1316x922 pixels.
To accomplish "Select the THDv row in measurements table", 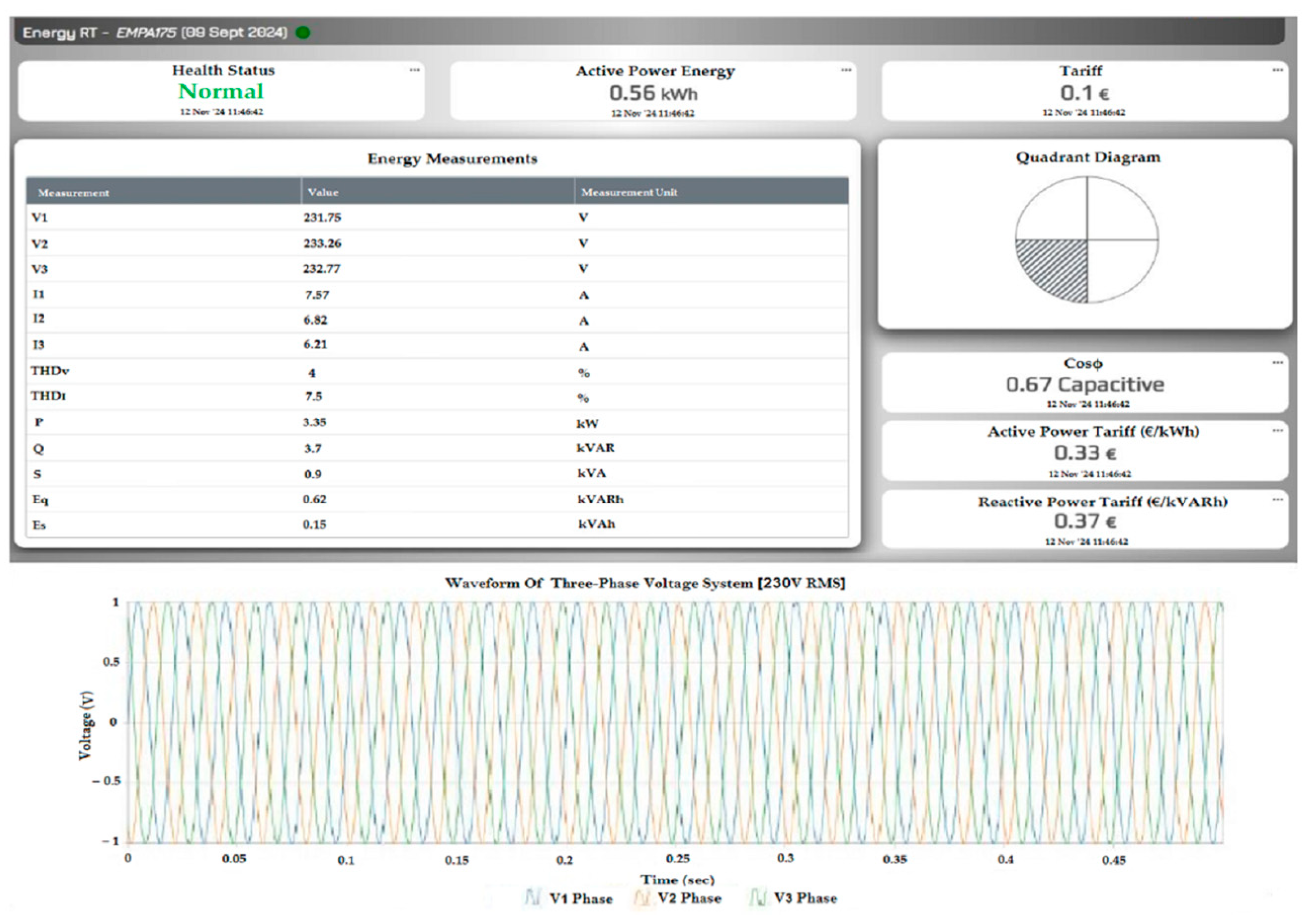I will (437, 372).
